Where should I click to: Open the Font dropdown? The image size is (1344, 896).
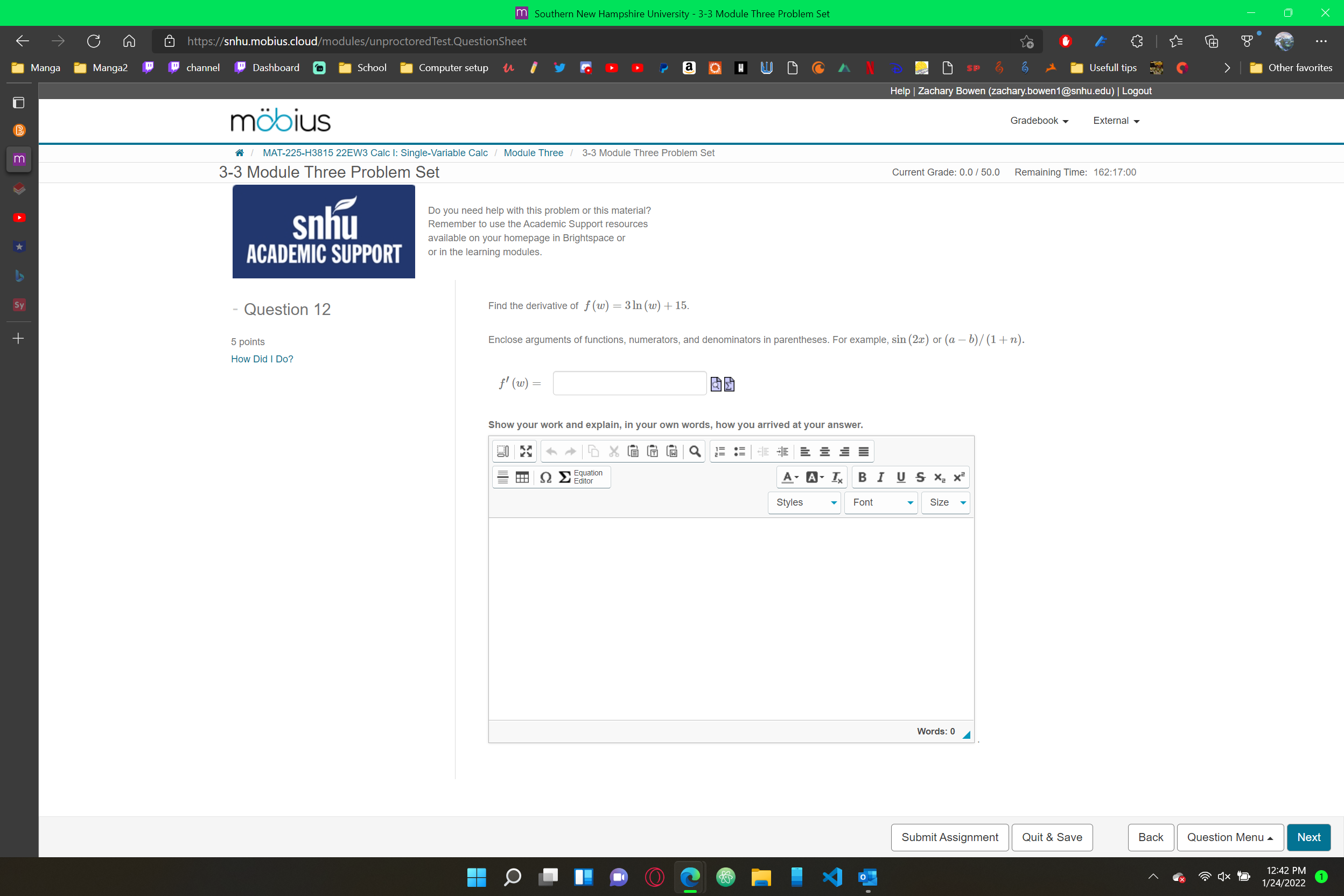pyautogui.click(x=880, y=502)
